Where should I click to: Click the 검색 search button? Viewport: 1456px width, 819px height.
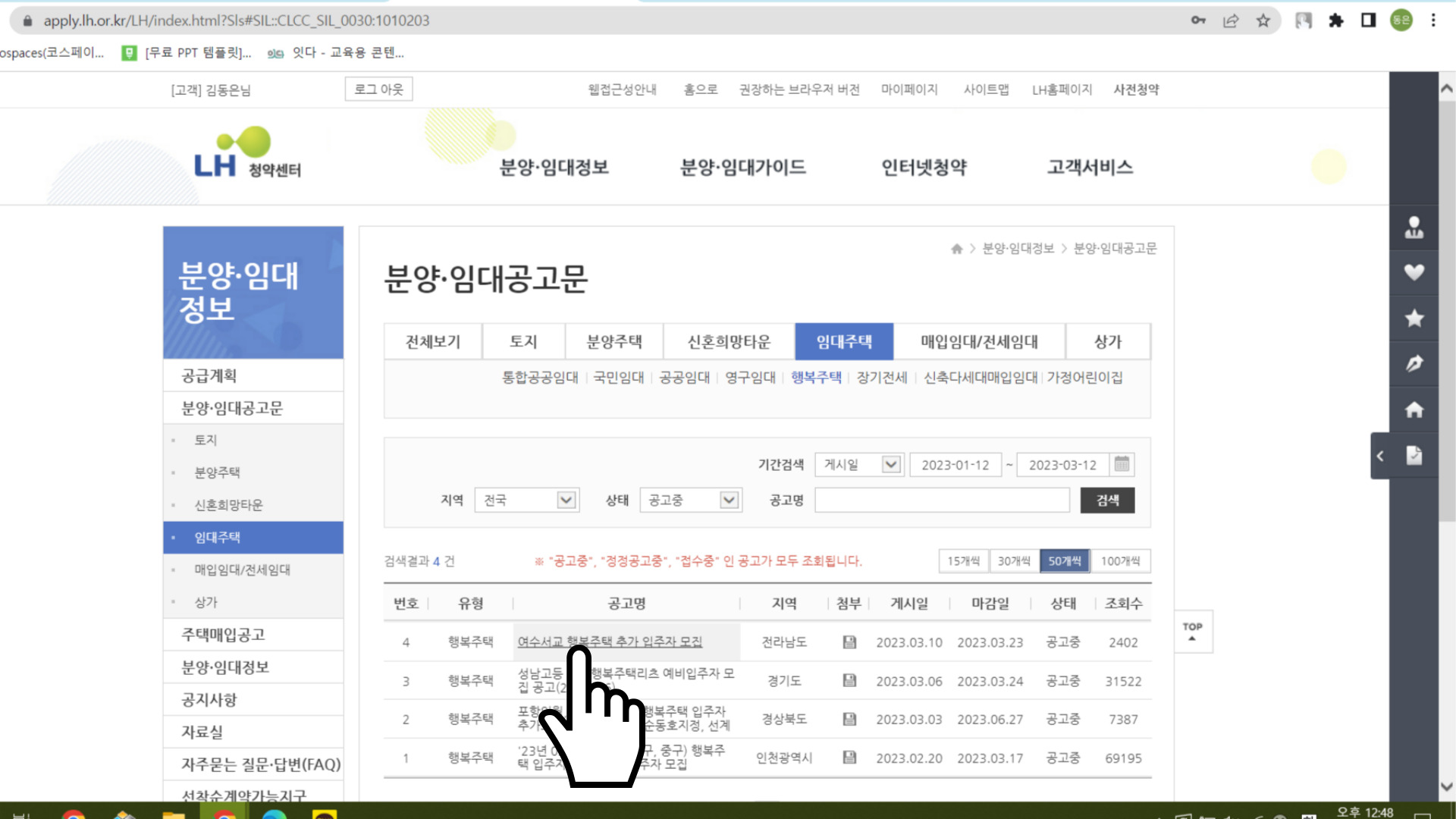point(1107,500)
